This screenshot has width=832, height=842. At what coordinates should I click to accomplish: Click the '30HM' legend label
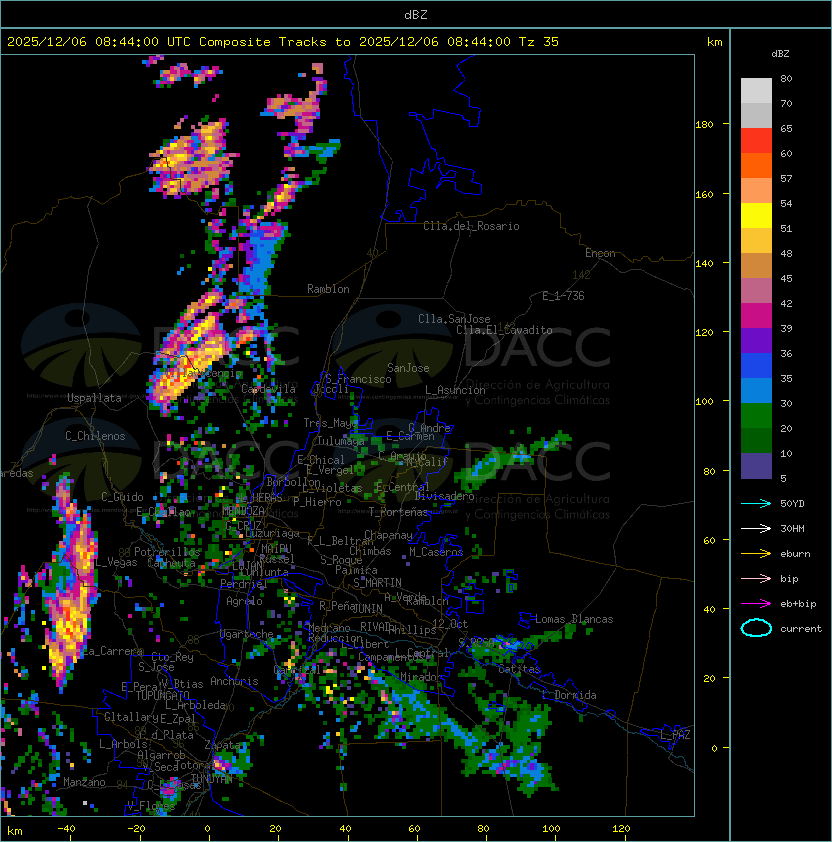pos(792,528)
